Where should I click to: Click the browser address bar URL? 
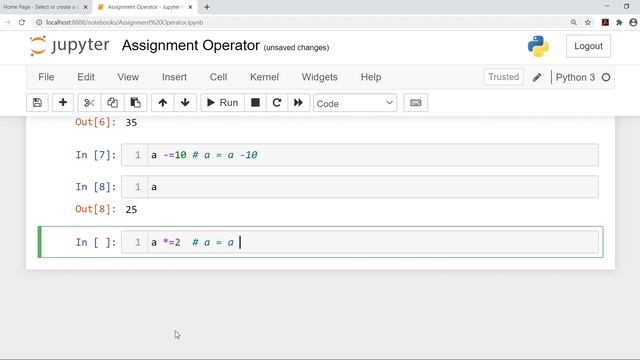click(x=124, y=22)
